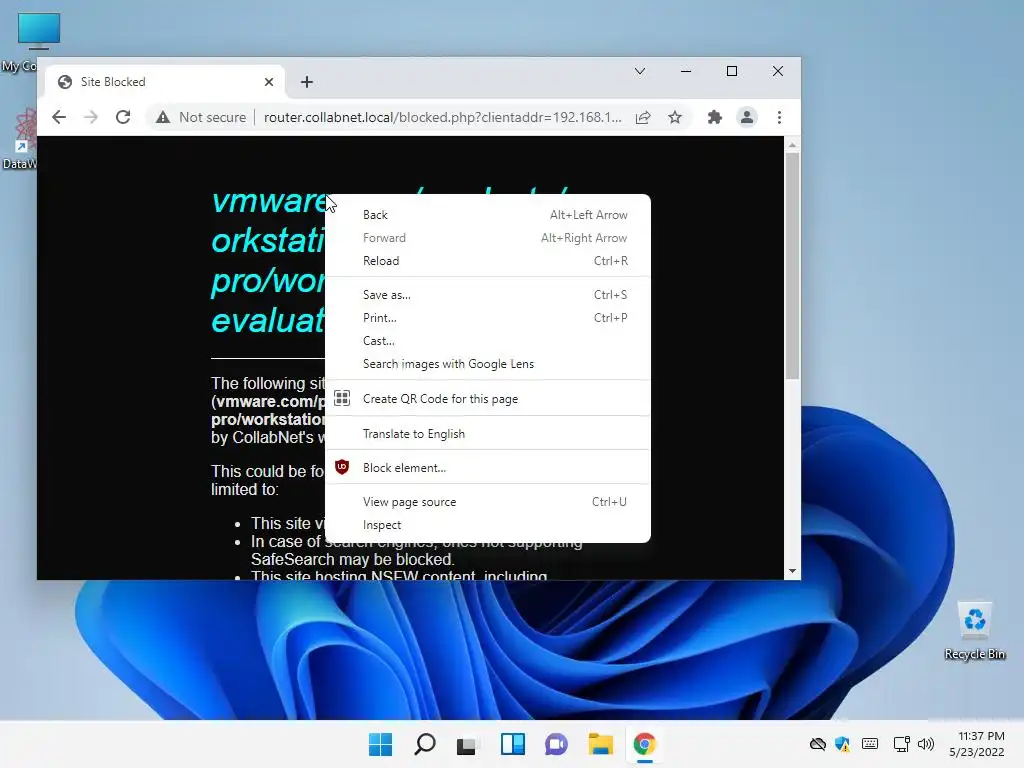This screenshot has height=768, width=1024.
Task: Click scrollbar down arrow in Chrome
Action: (792, 571)
